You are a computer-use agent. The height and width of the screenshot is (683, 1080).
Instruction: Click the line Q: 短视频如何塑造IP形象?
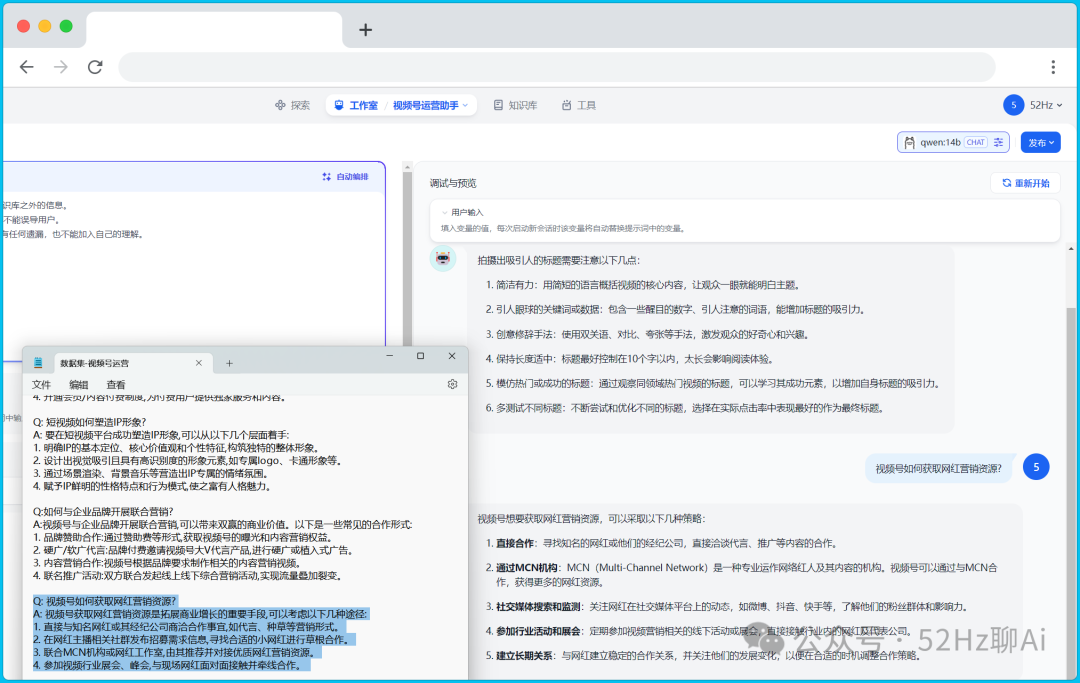(x=90, y=422)
